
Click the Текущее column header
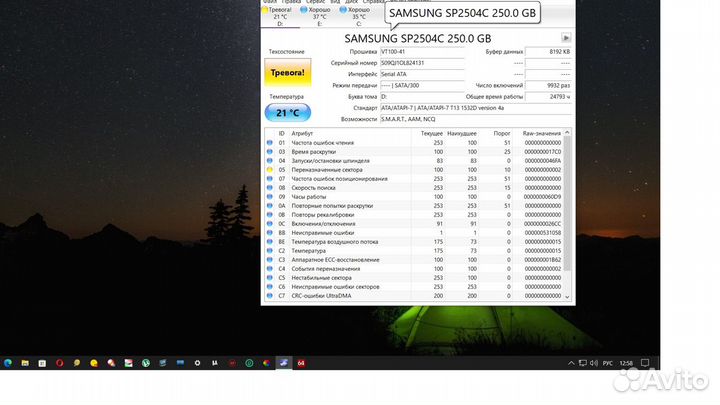(432, 134)
